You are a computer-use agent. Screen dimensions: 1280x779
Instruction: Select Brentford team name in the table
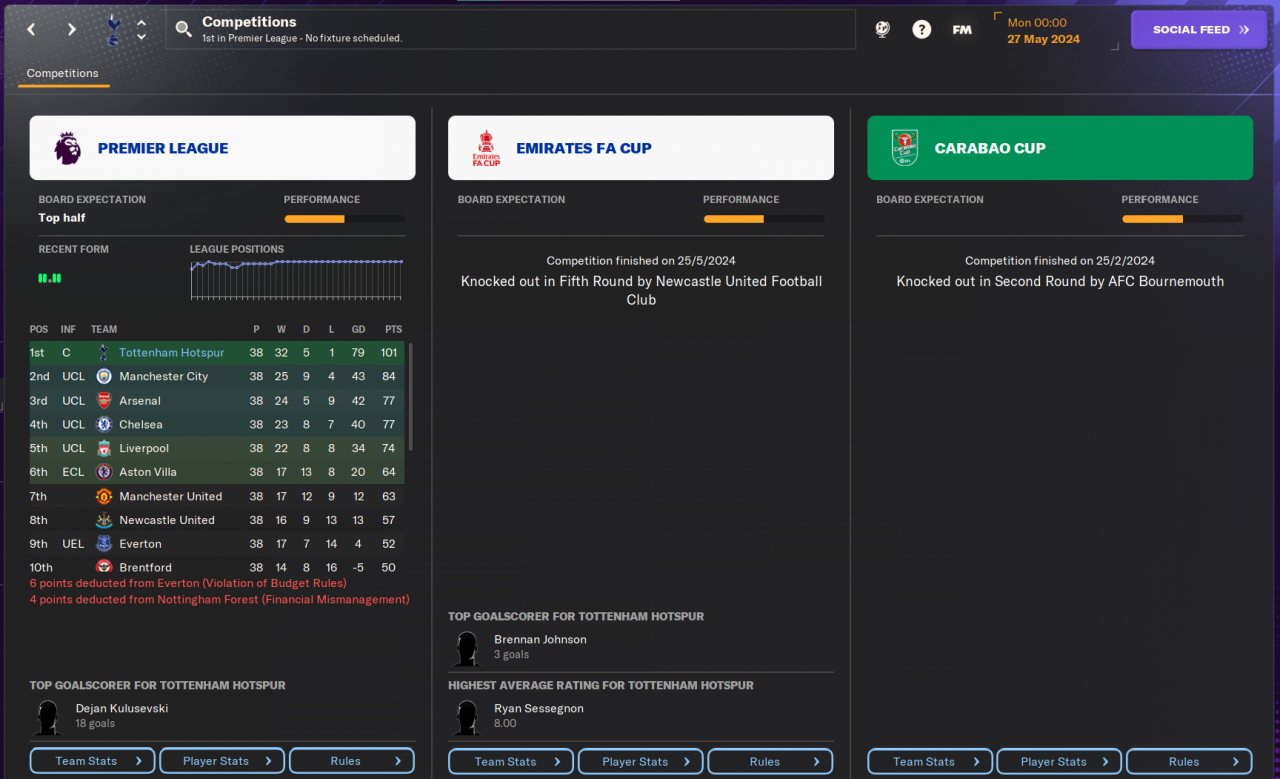[145, 567]
